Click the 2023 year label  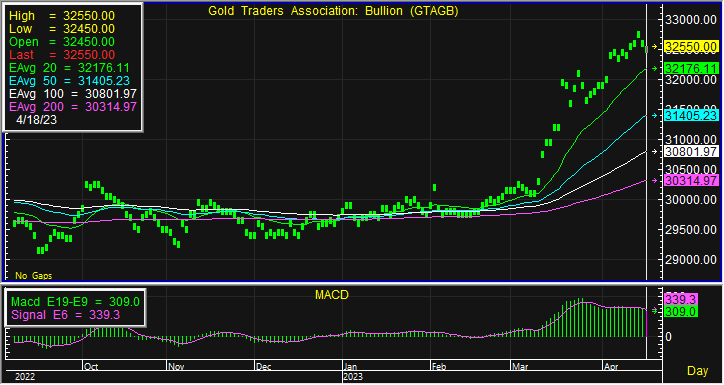pyautogui.click(x=353, y=377)
